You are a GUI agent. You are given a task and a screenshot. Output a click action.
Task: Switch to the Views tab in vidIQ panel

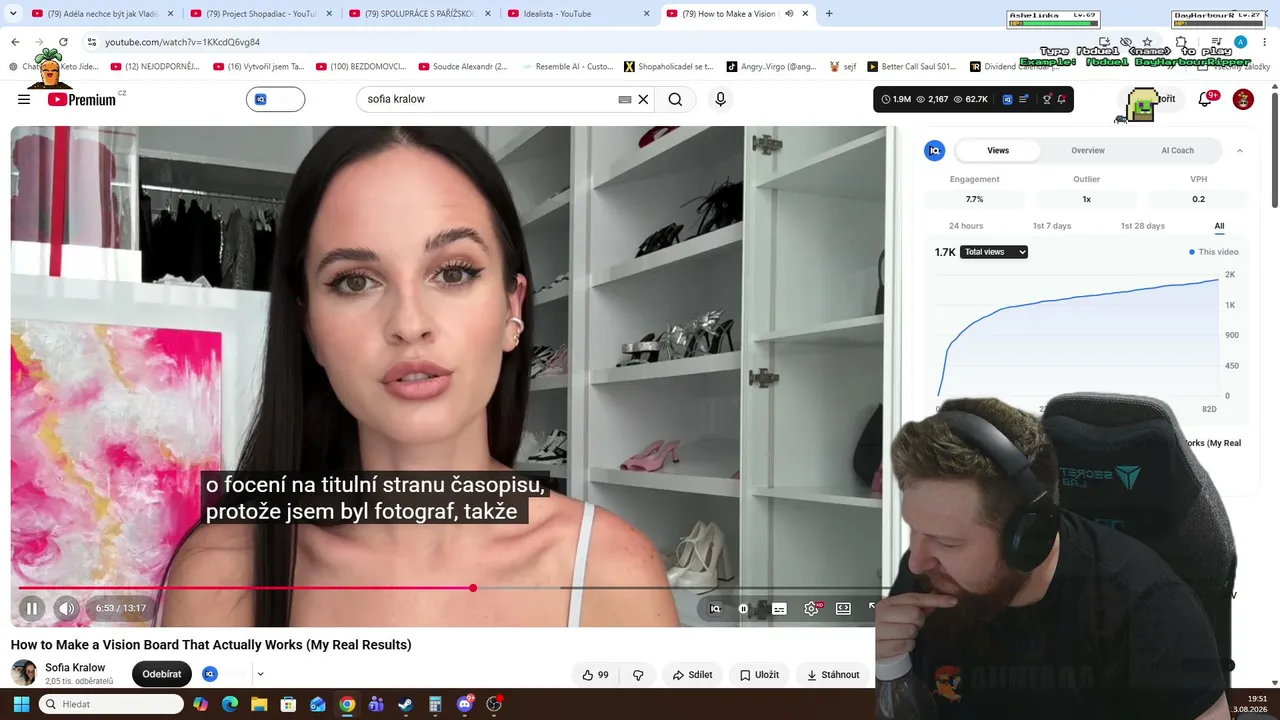pyautogui.click(x=998, y=150)
